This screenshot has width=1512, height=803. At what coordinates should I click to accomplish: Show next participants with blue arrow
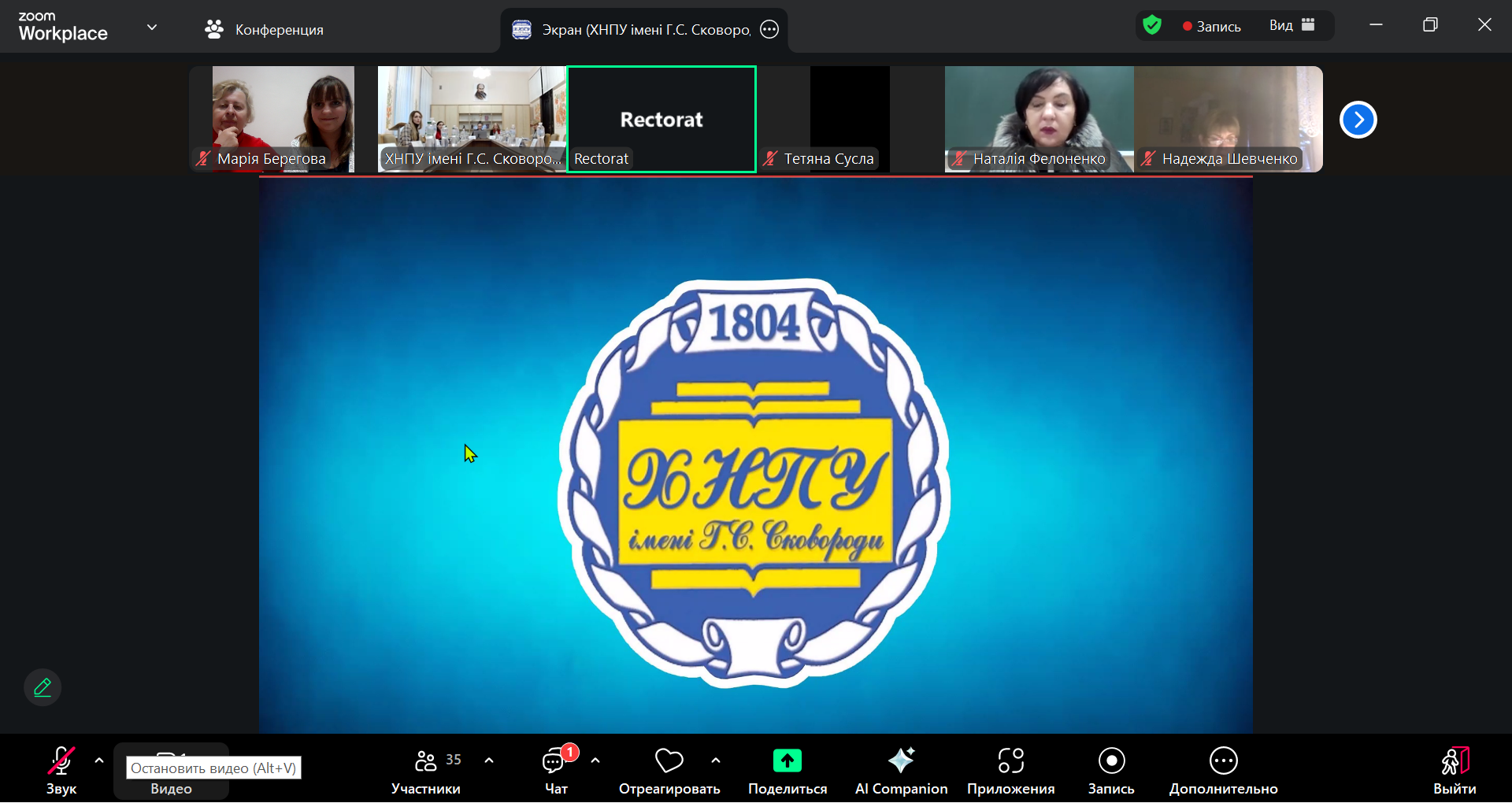click(x=1358, y=120)
